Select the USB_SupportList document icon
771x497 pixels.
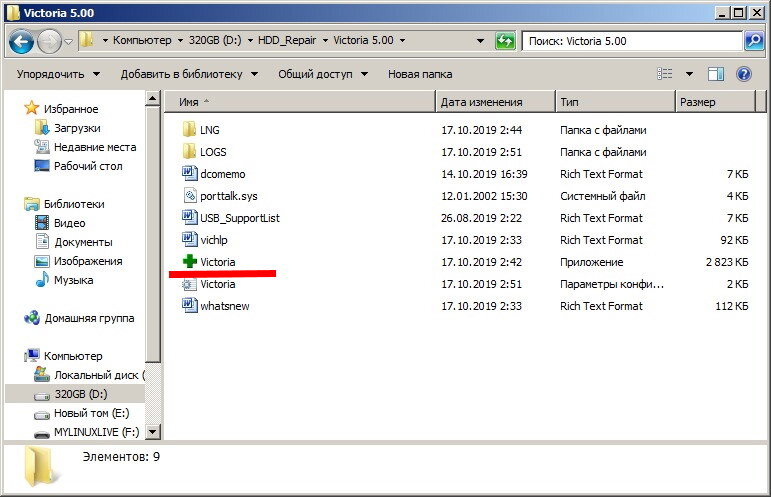click(x=189, y=218)
